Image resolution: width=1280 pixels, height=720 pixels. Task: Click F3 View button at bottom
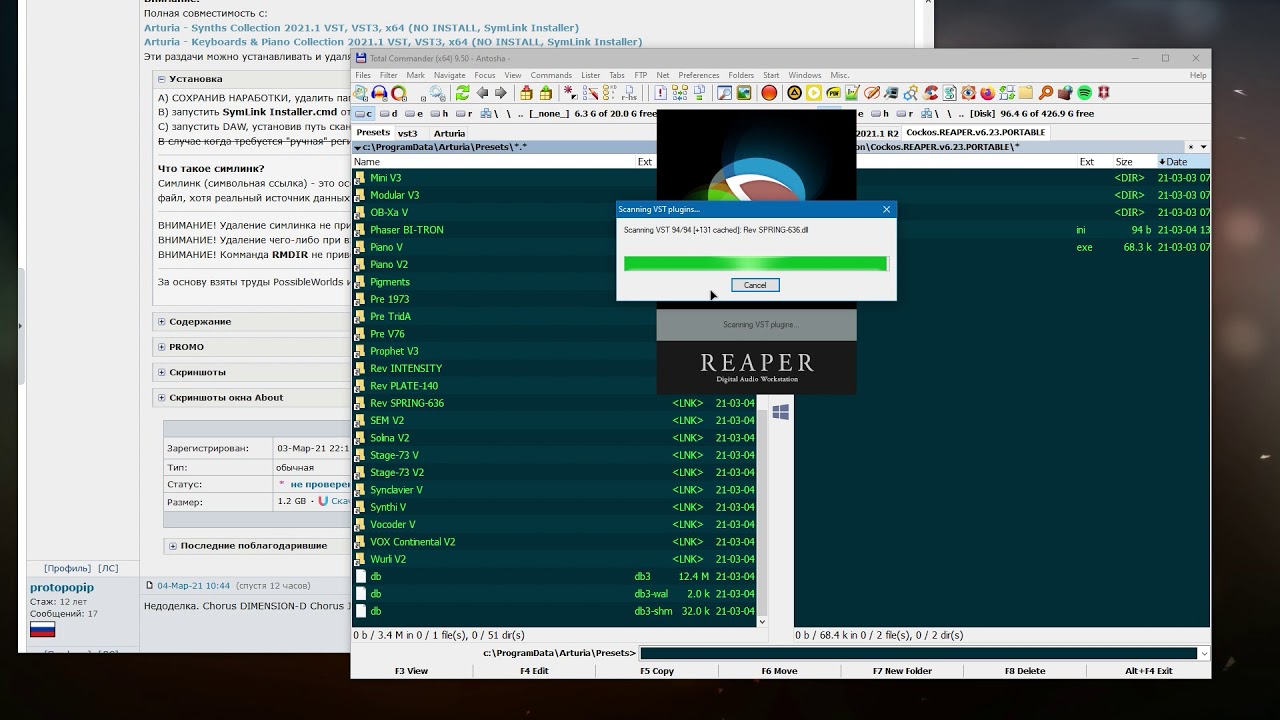411,671
